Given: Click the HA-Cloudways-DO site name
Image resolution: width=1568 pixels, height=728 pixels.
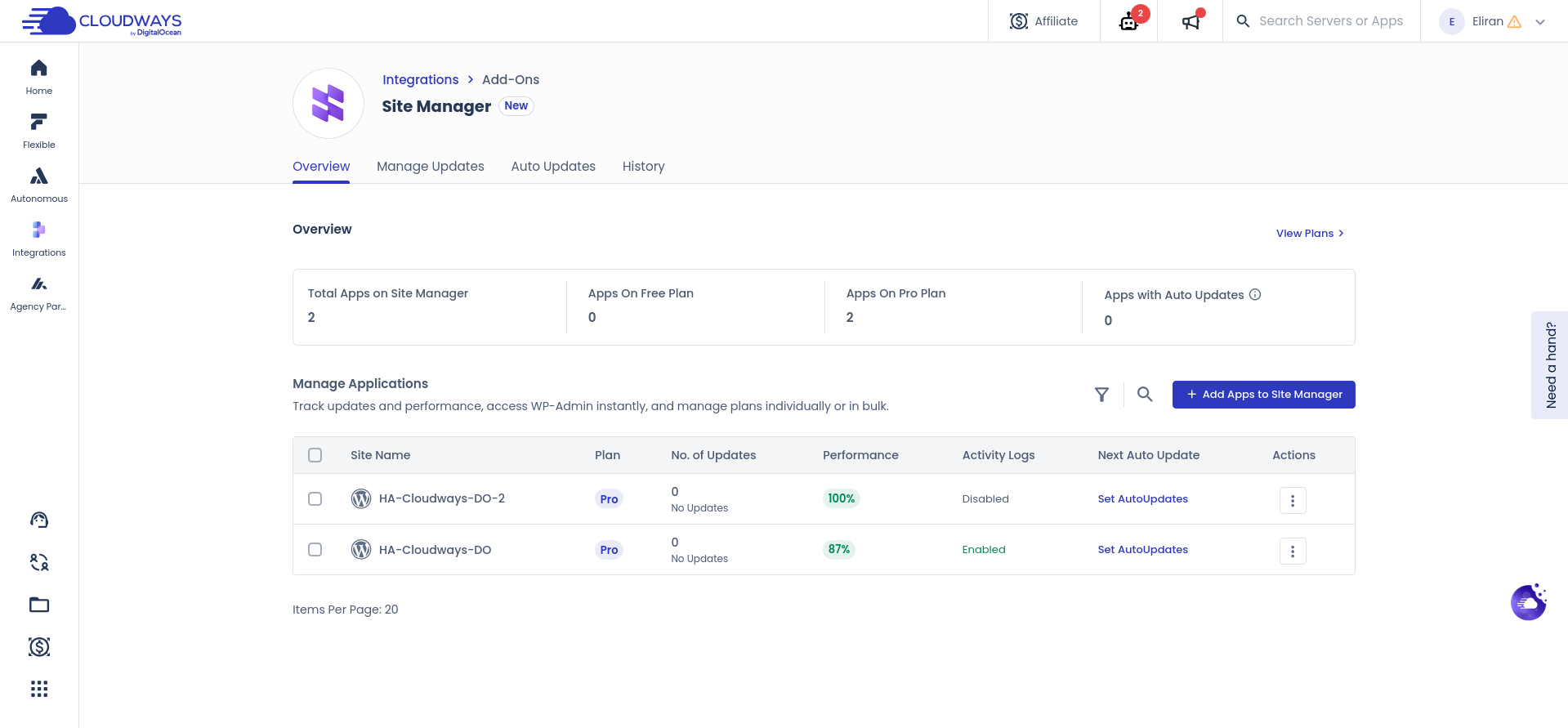Looking at the screenshot, I should 436,550.
